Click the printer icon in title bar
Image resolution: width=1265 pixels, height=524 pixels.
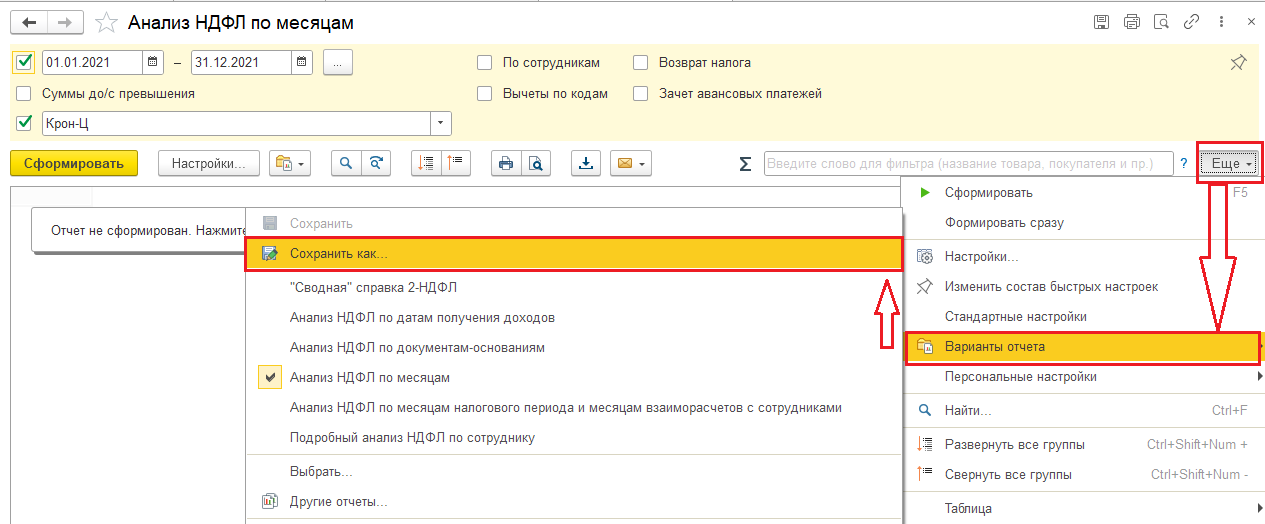pyautogui.click(x=1131, y=22)
